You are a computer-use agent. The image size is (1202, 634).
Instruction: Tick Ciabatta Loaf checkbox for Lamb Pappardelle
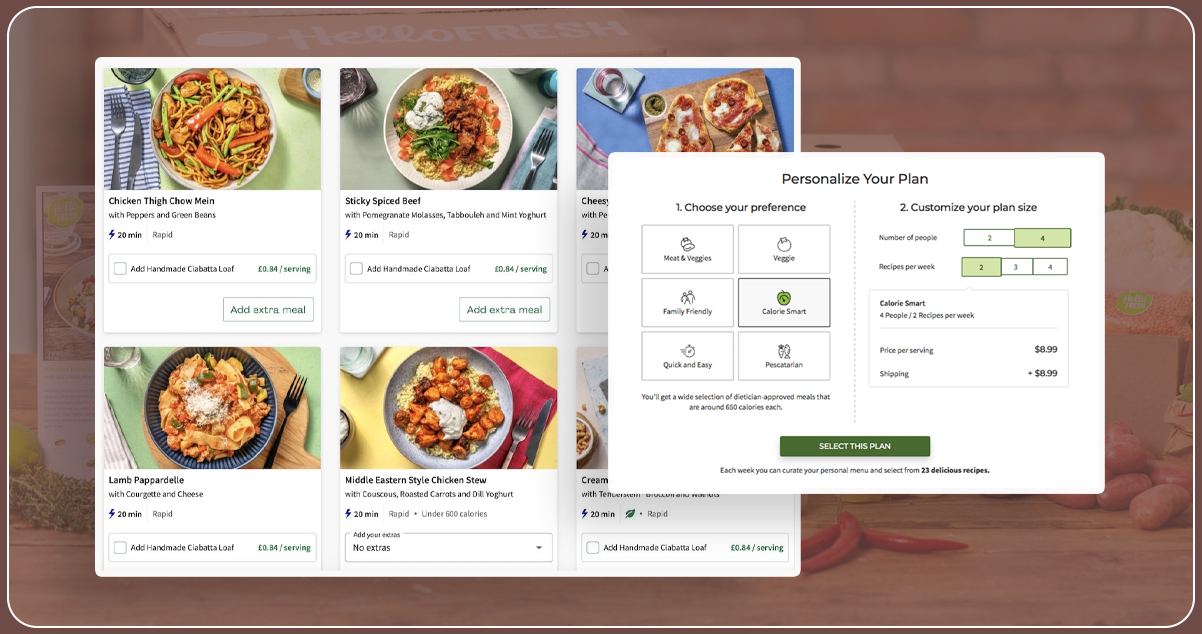[x=120, y=548]
